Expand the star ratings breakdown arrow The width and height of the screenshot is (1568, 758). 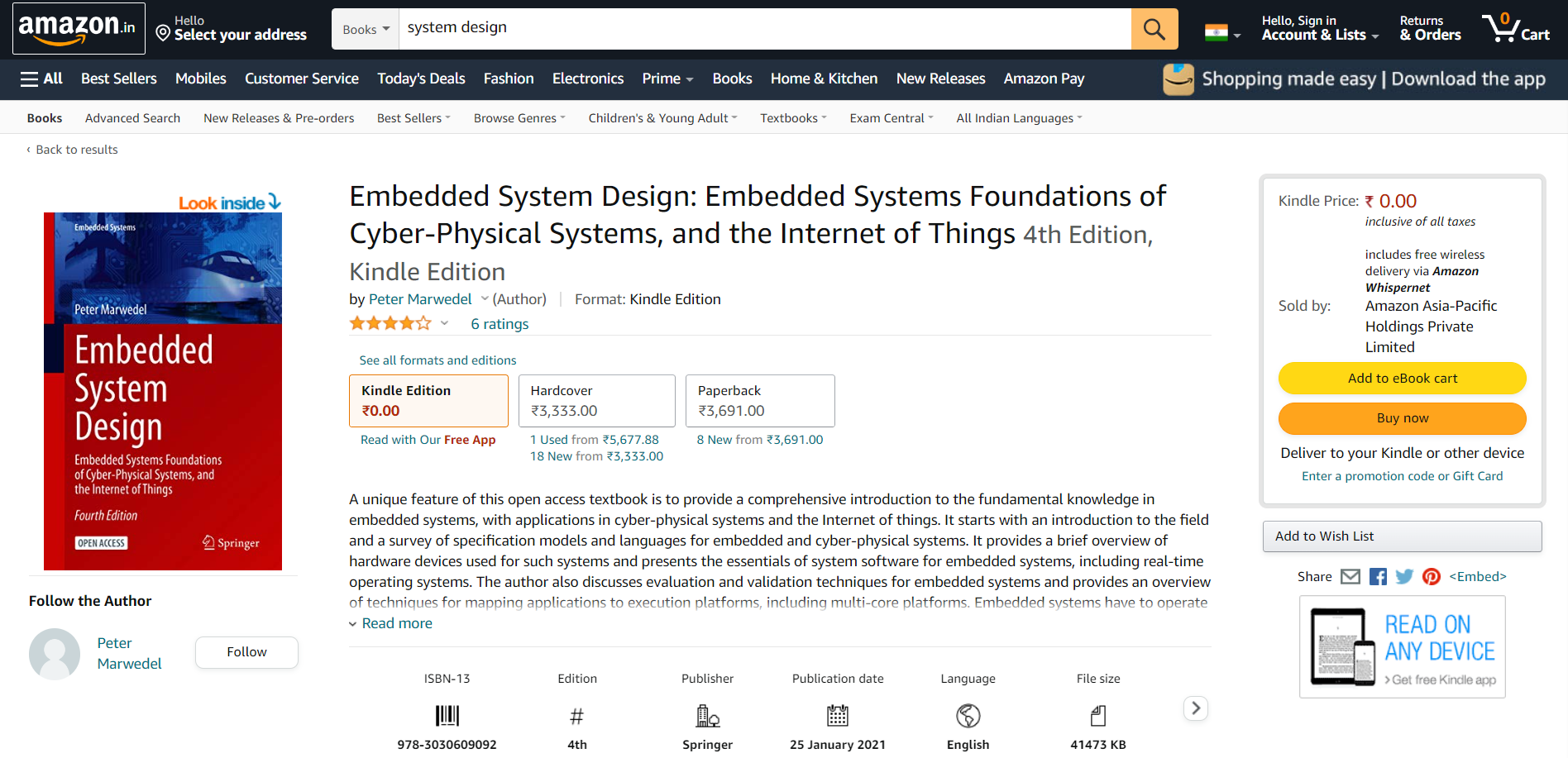point(444,323)
